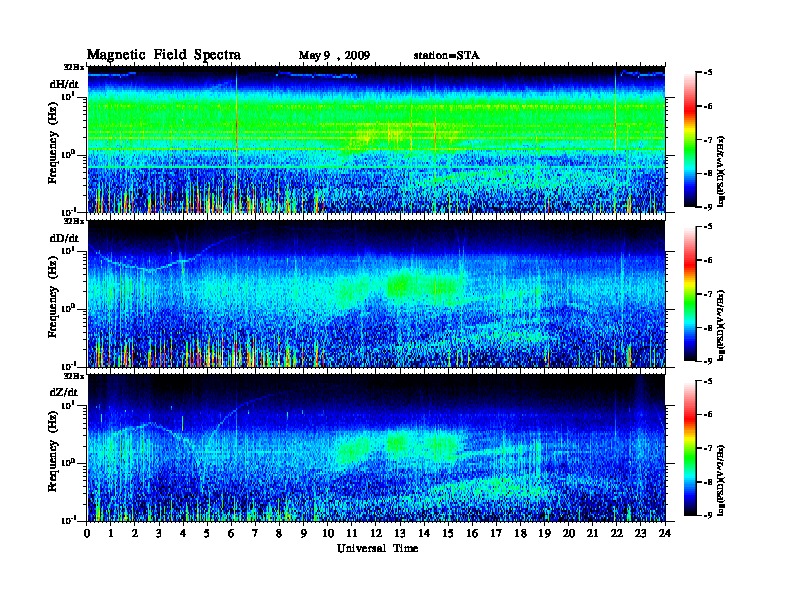Viewport: 792px width, 612px height.
Task: Click hour 0 on the time axis
Action: tap(87, 534)
